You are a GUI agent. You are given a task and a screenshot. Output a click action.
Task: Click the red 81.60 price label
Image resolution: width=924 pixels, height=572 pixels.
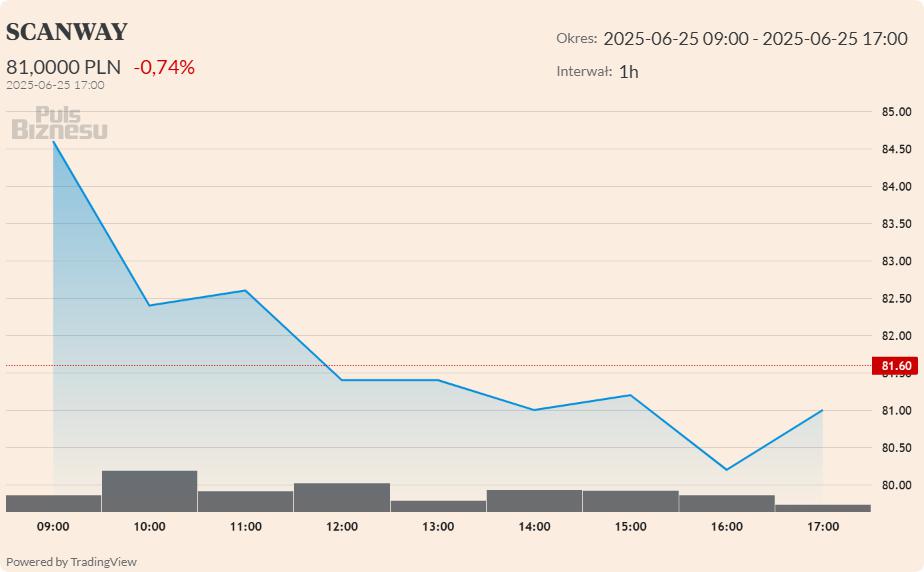tap(895, 366)
